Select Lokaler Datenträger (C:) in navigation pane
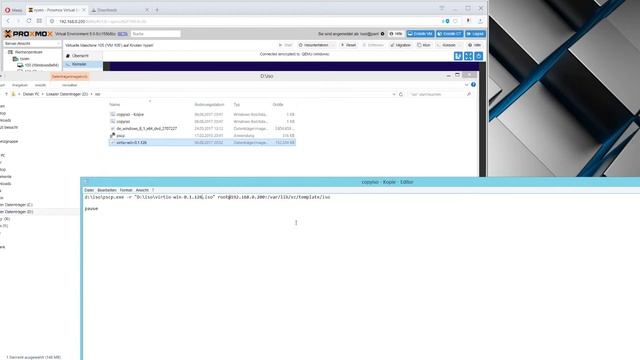The height and width of the screenshot is (360, 640). point(16,205)
